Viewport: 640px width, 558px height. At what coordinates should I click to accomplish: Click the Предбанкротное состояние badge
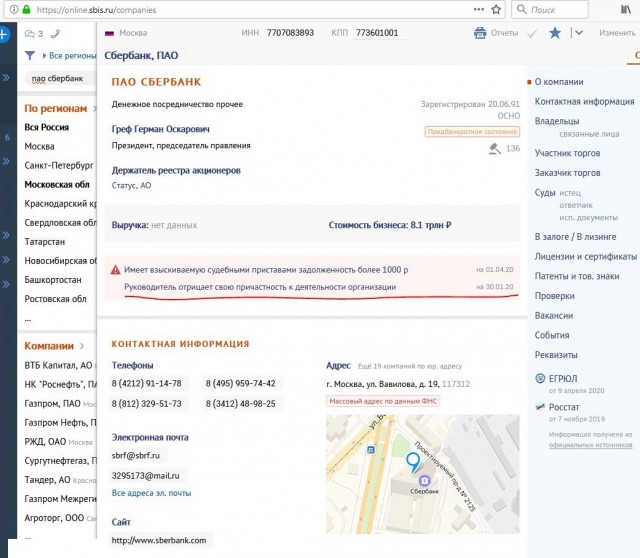(472, 131)
